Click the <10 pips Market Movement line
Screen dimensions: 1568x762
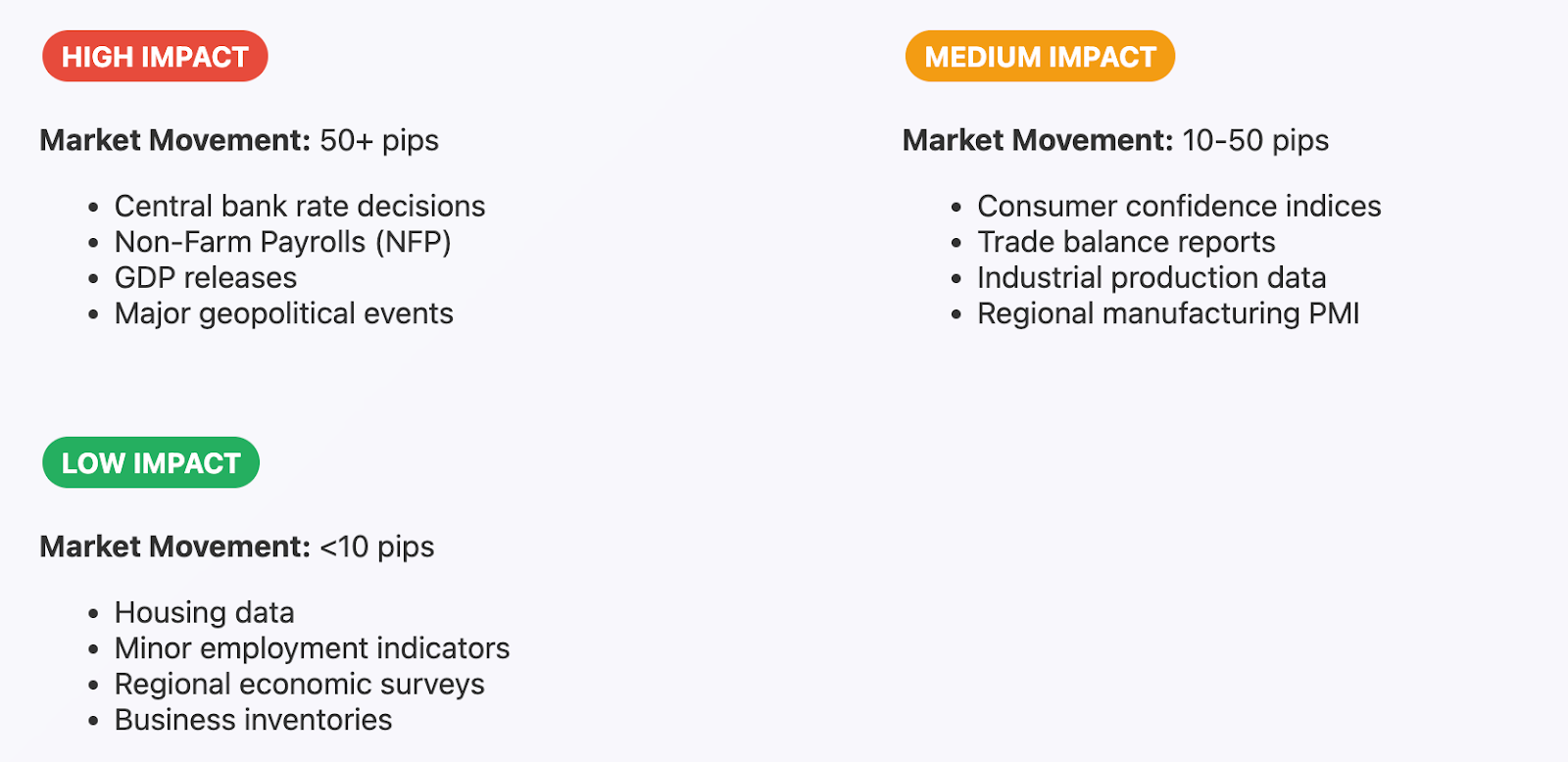[x=237, y=547]
